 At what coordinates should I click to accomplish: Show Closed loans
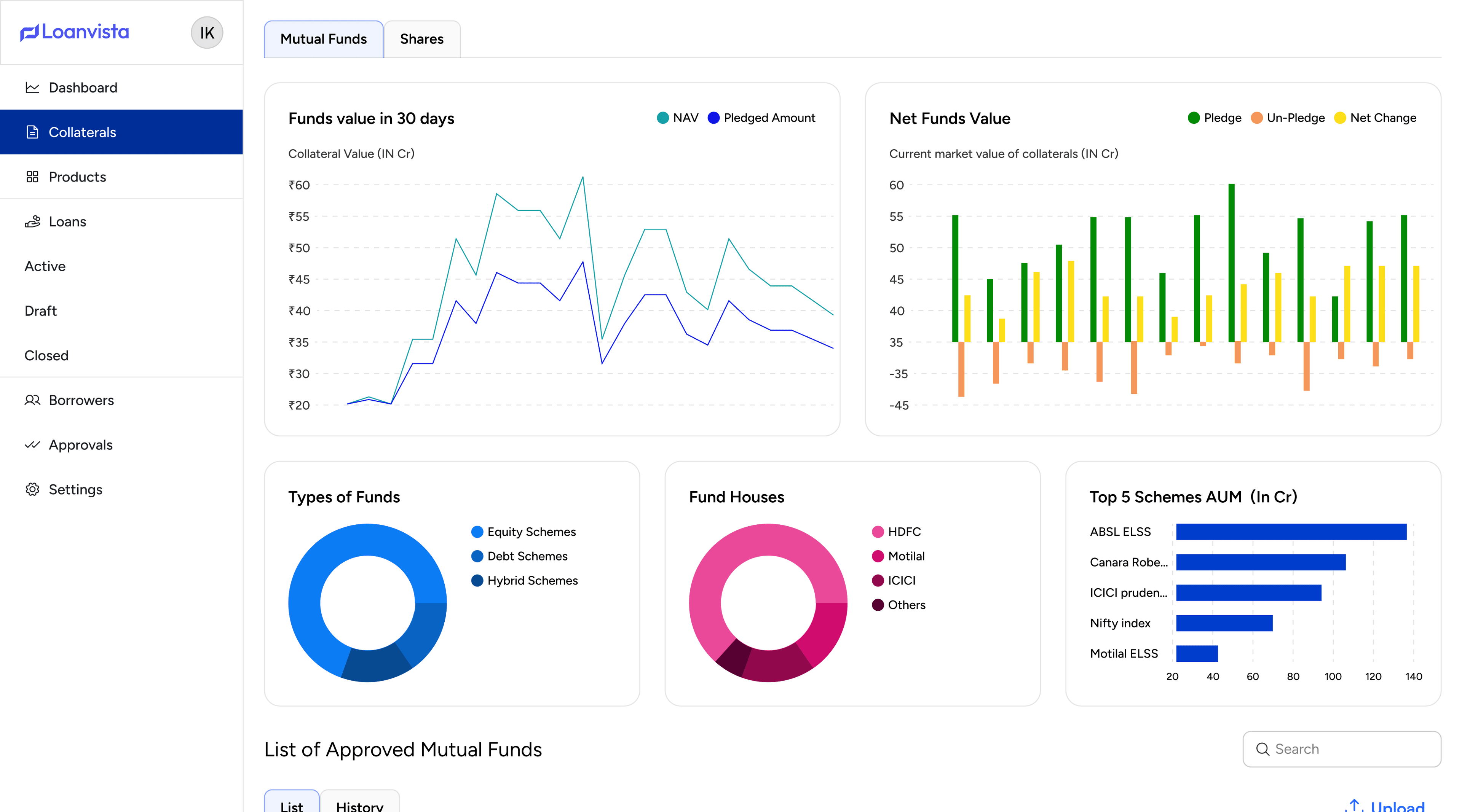click(x=121, y=355)
